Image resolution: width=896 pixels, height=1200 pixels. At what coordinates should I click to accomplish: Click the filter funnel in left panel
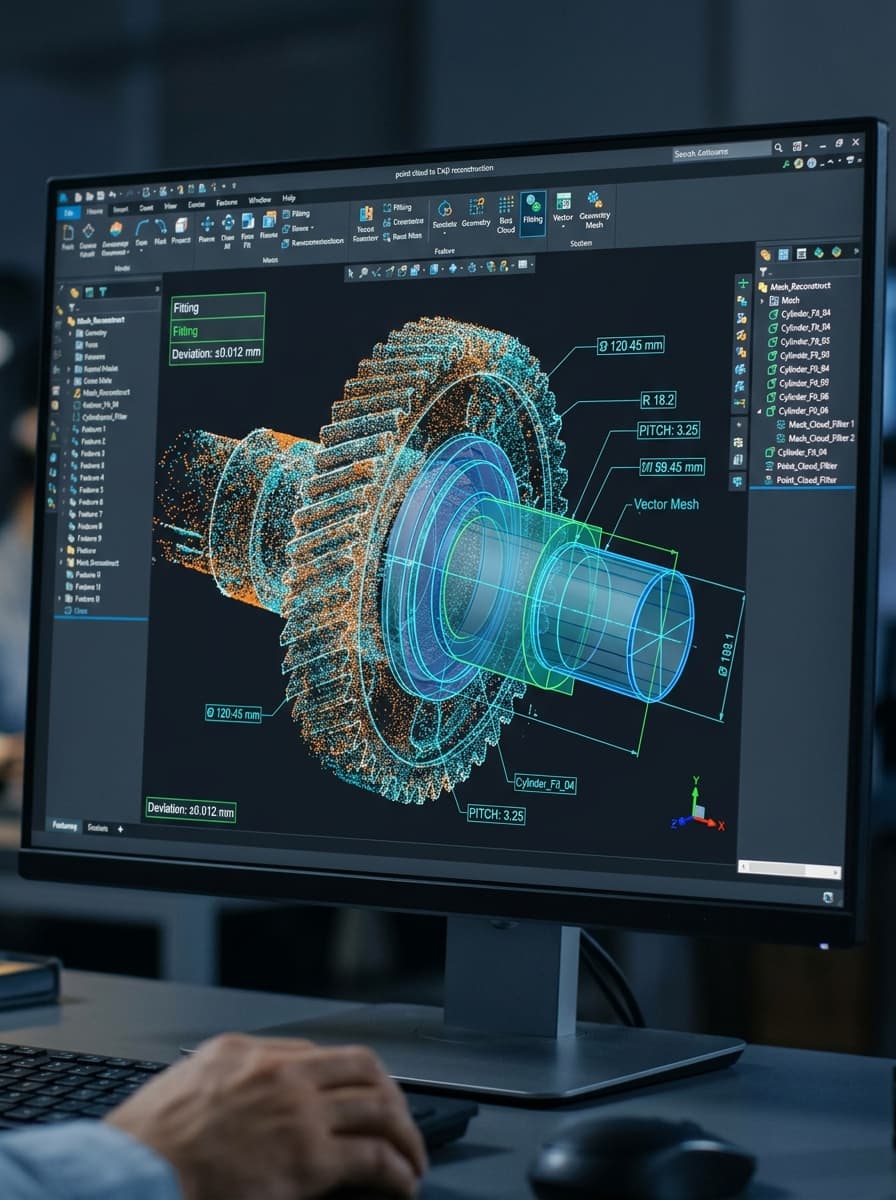click(x=72, y=307)
